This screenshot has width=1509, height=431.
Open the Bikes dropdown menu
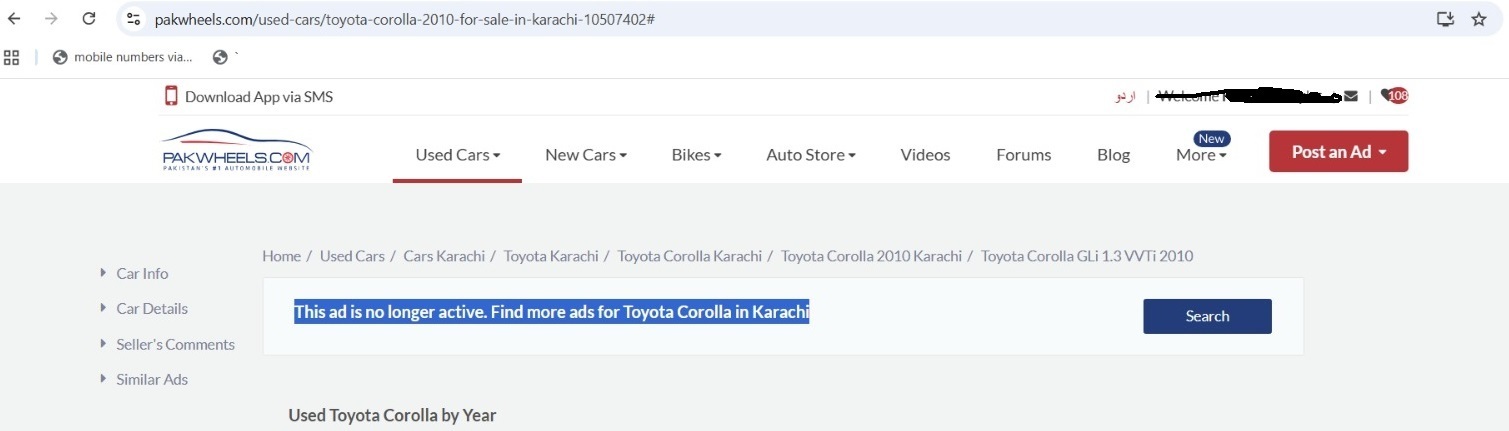696,155
